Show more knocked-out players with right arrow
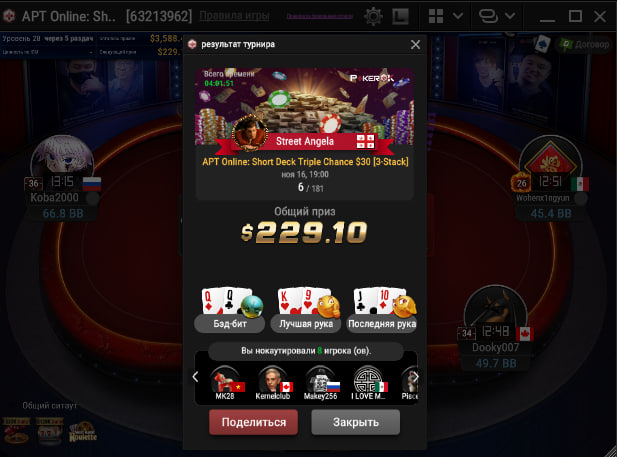The image size is (617, 457). 416,377
